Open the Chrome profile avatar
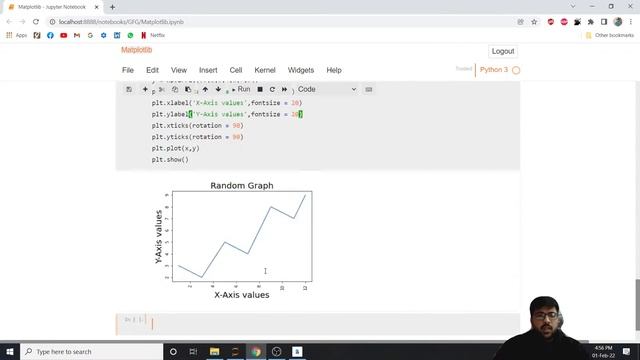The height and width of the screenshot is (360, 640). [x=618, y=22]
